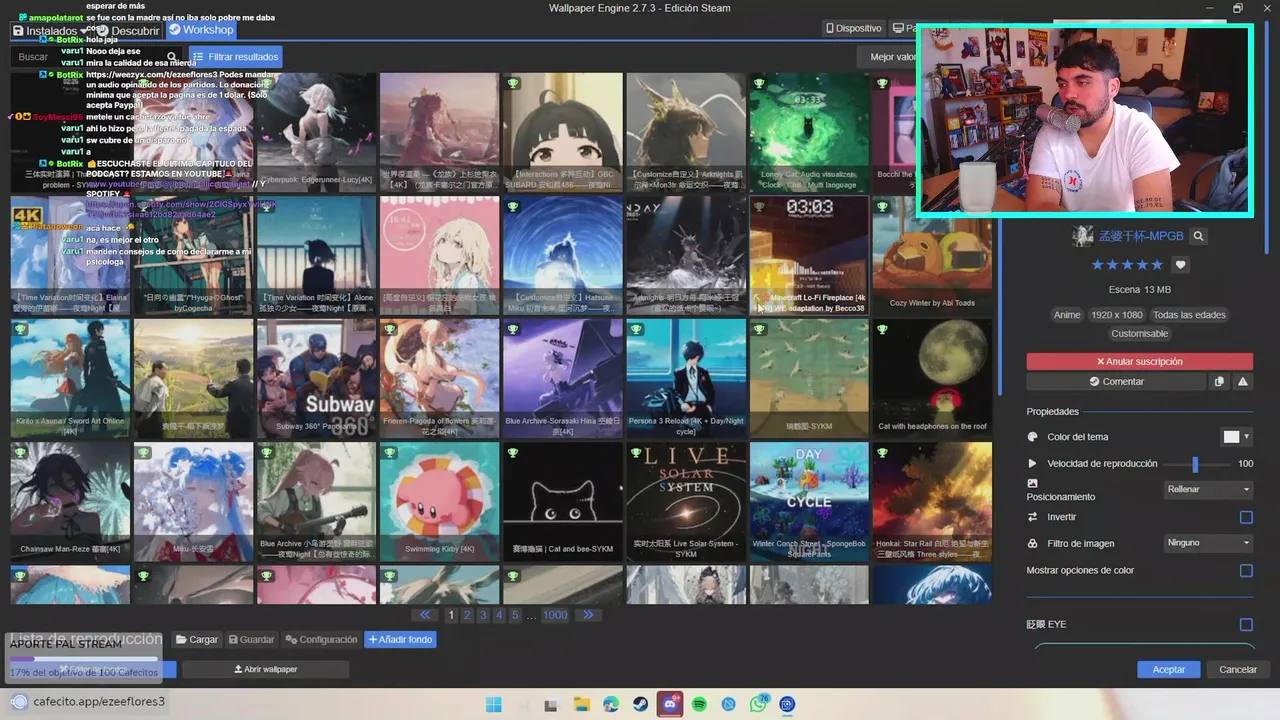Image resolution: width=1280 pixels, height=720 pixels.
Task: Click Abrir wallpaper button
Action: point(266,669)
